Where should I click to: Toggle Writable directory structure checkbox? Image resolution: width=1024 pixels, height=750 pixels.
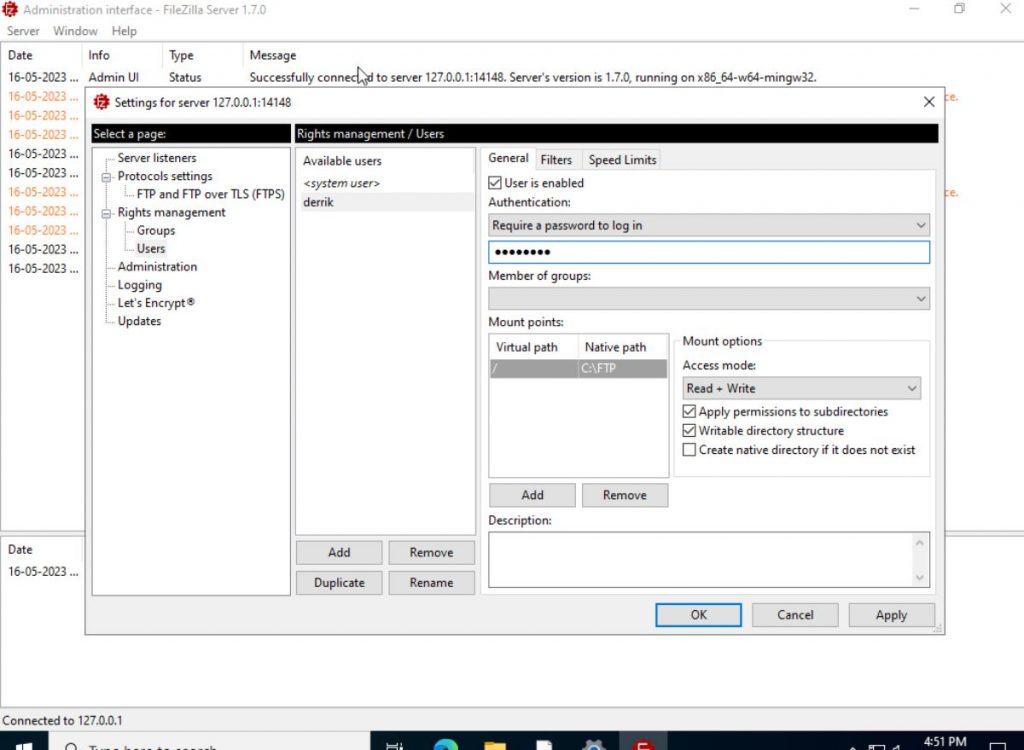689,431
